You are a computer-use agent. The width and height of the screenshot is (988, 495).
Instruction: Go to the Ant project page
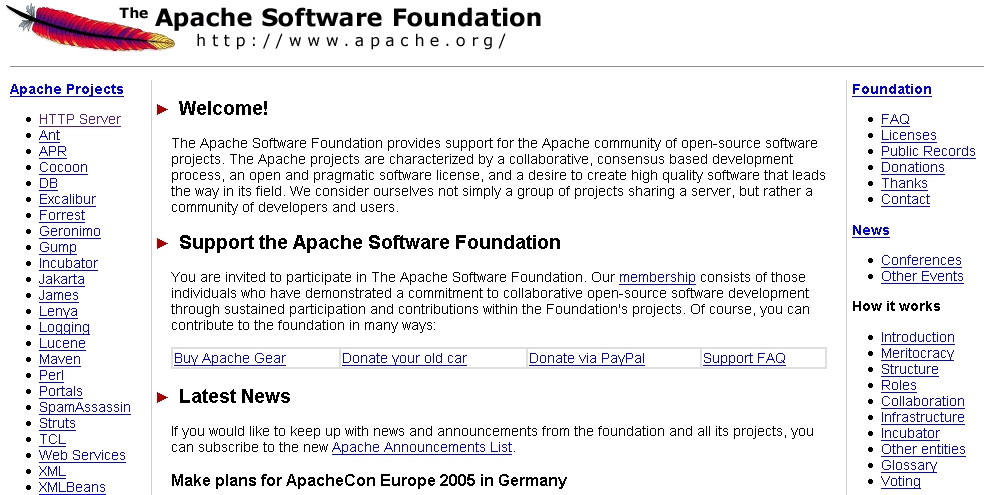[x=49, y=135]
